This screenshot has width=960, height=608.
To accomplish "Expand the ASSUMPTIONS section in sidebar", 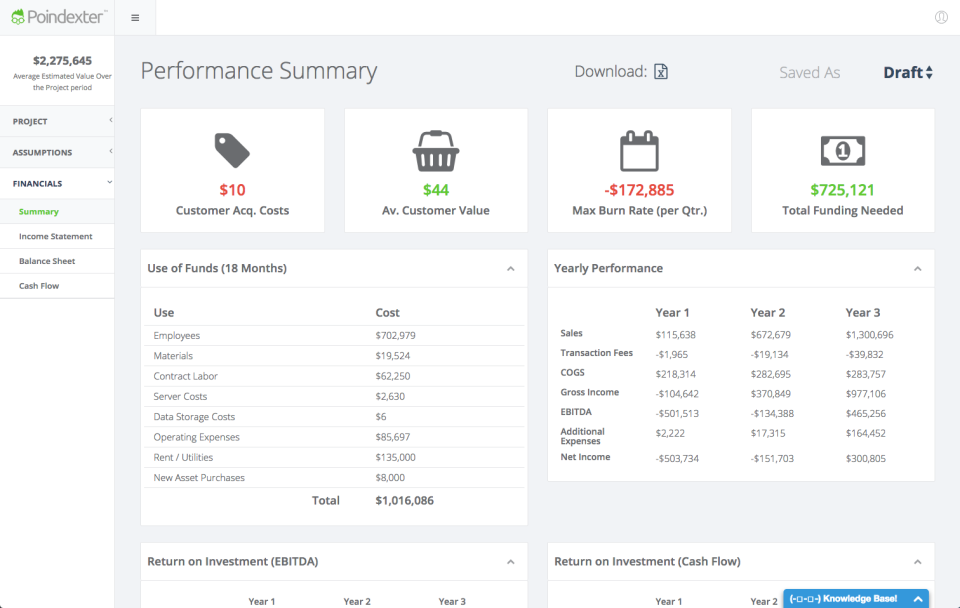I will pos(57,151).
